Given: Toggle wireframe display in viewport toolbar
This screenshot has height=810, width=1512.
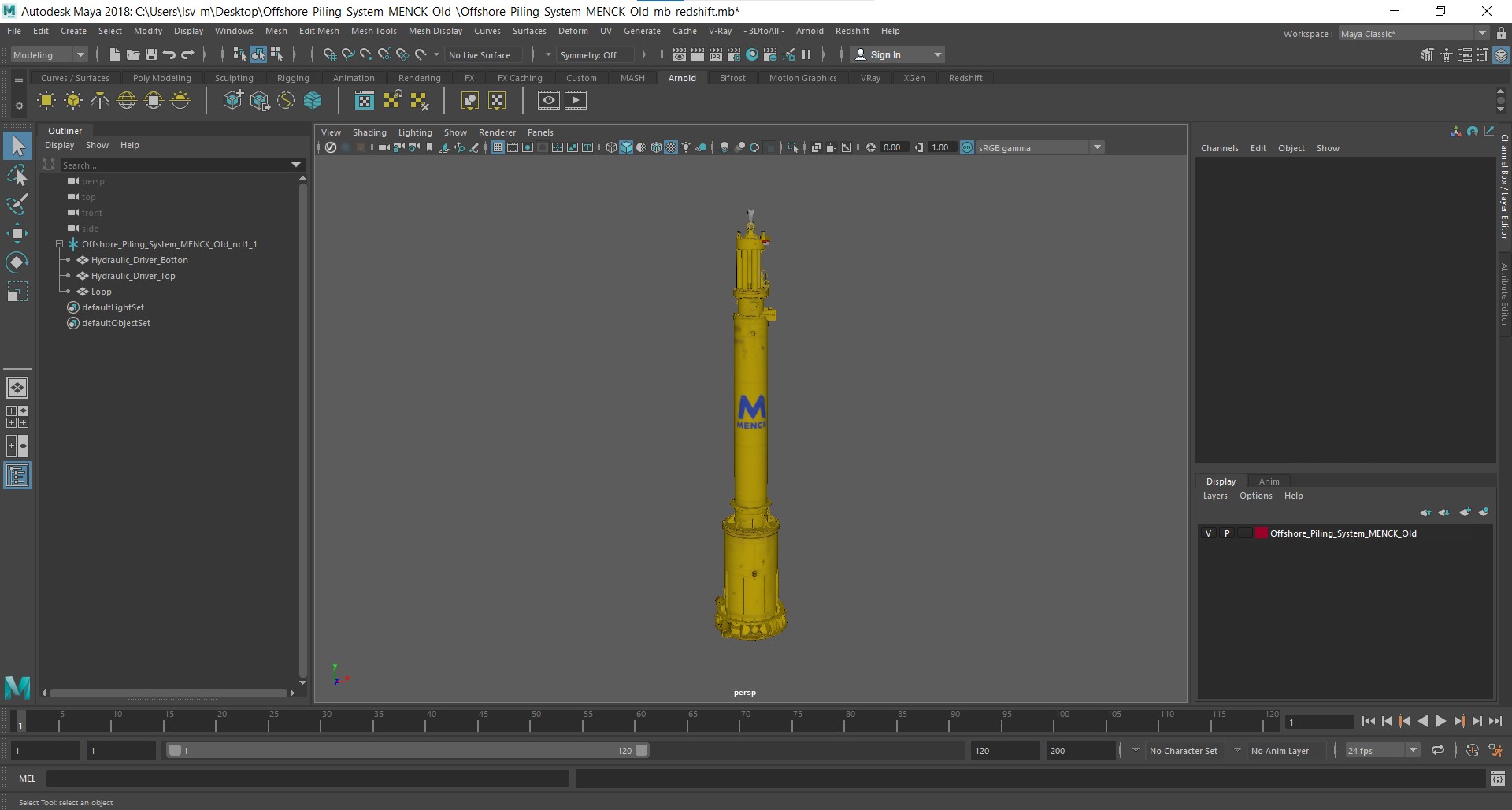Looking at the screenshot, I should tap(611, 147).
